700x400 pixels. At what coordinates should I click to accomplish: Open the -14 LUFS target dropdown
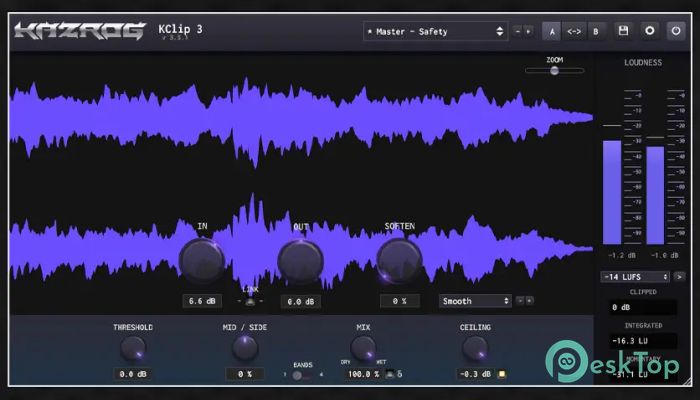pos(635,277)
